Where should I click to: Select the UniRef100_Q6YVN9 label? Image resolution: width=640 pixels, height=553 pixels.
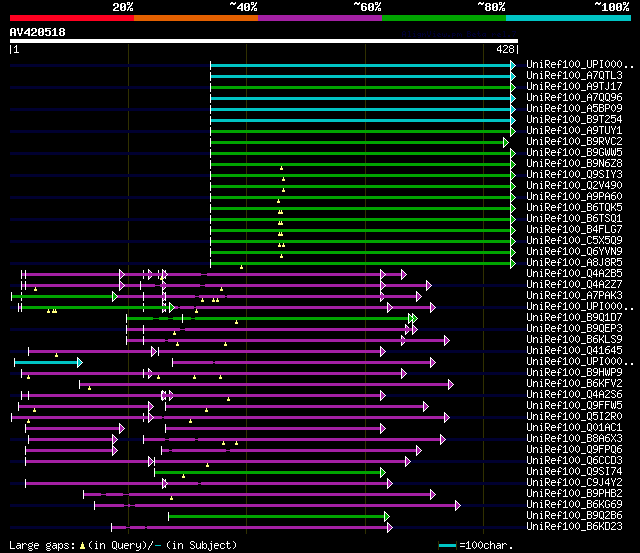[x=574, y=252]
